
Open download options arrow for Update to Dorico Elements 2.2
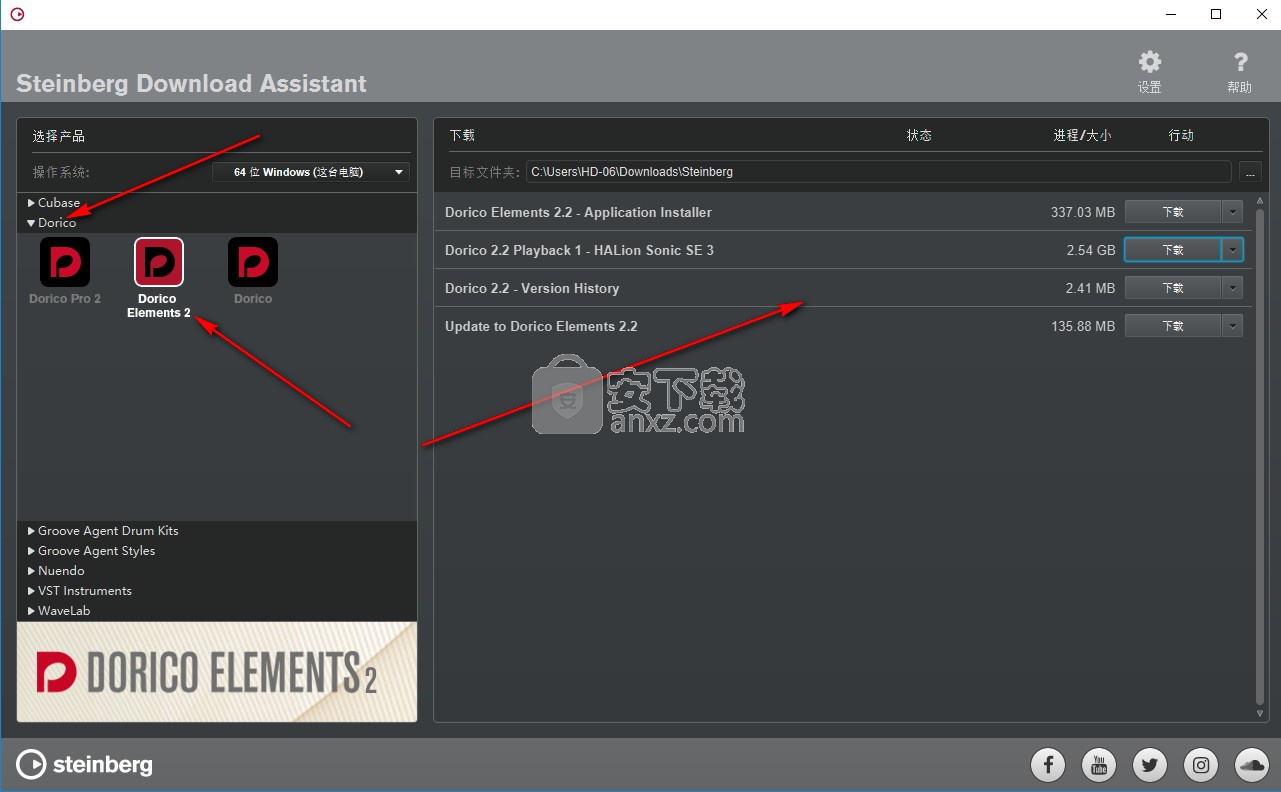(x=1233, y=326)
